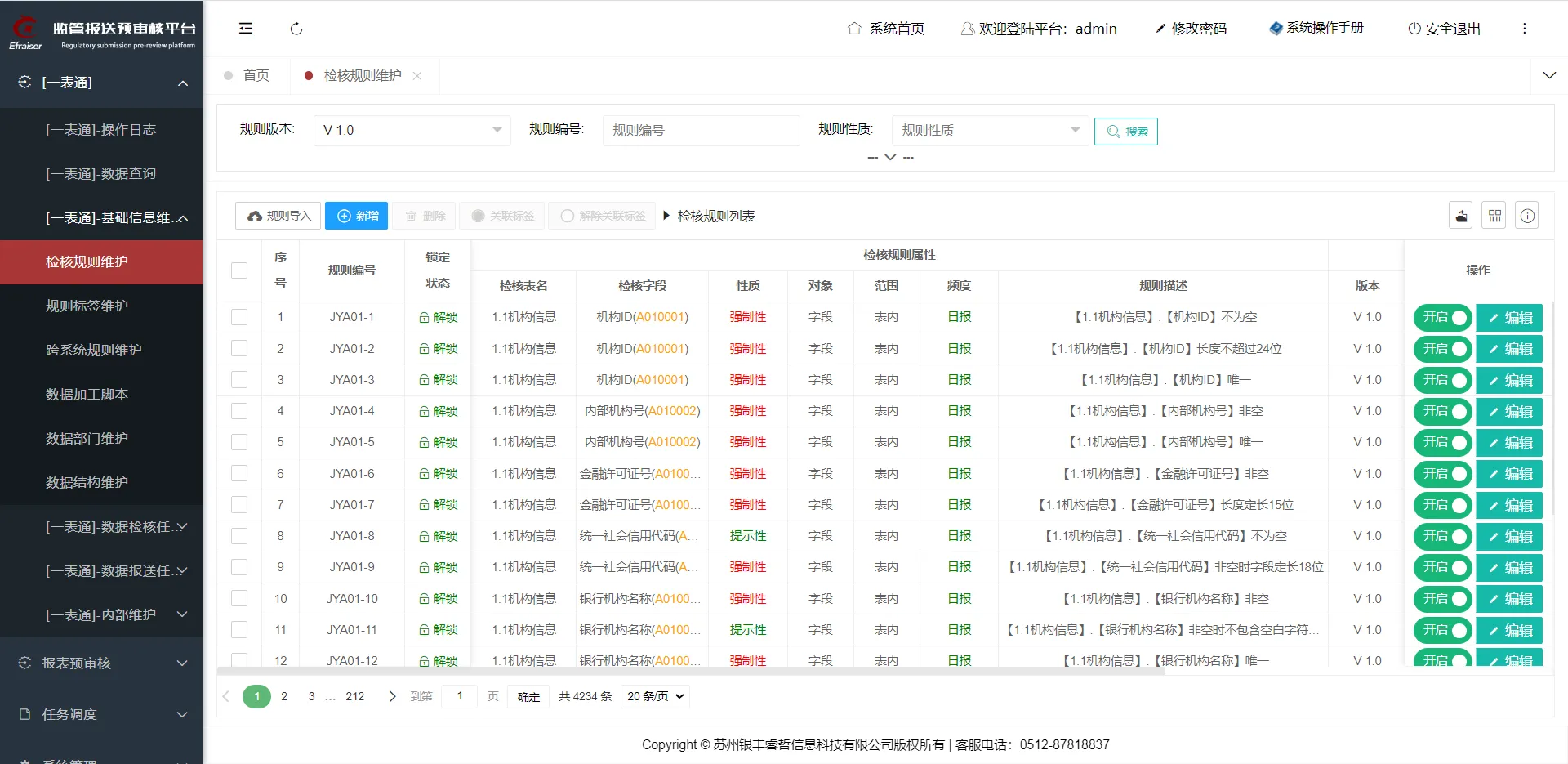The height and width of the screenshot is (764, 1568).
Task: Toggle the 开启 switch for rule JYA01-1
Action: click(1442, 317)
